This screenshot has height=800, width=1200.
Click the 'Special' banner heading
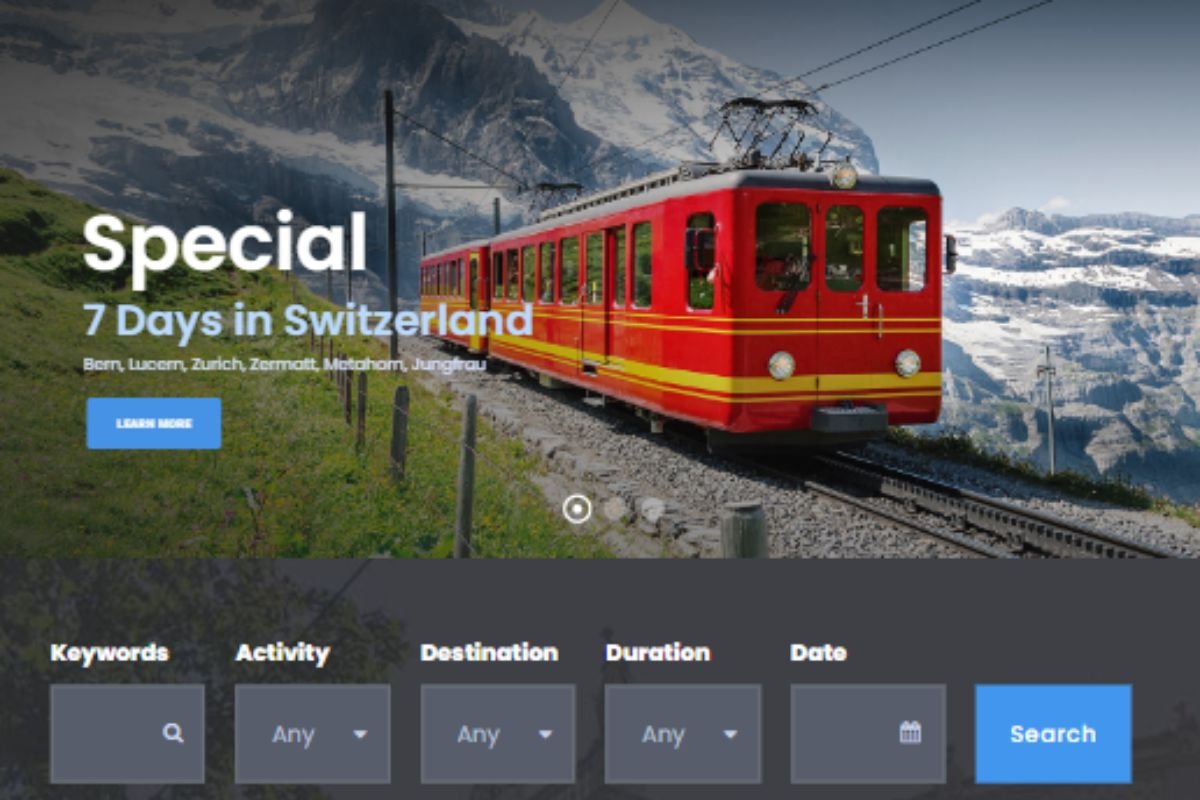click(225, 245)
